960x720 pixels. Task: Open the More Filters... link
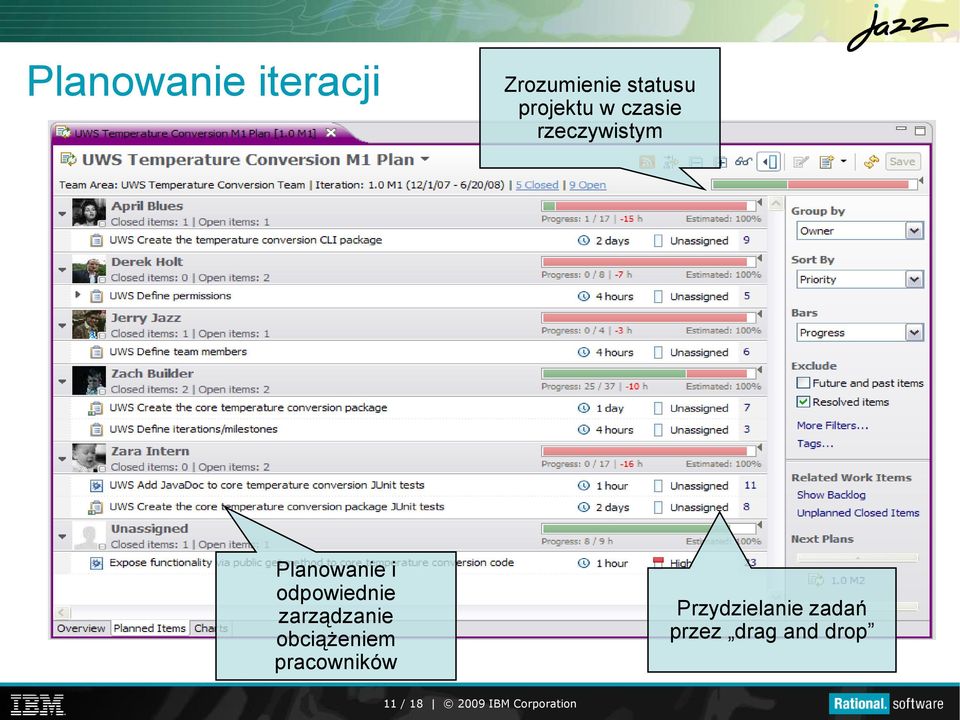[x=832, y=426]
